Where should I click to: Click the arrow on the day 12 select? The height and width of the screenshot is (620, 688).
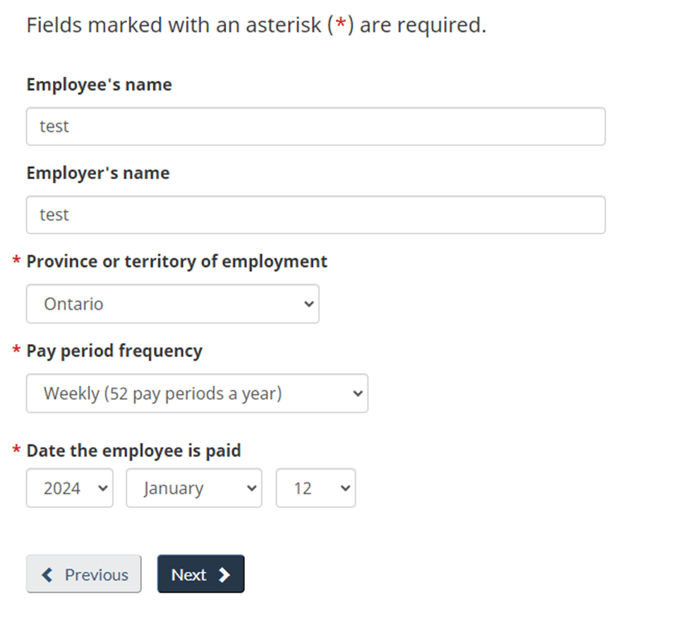[345, 488]
